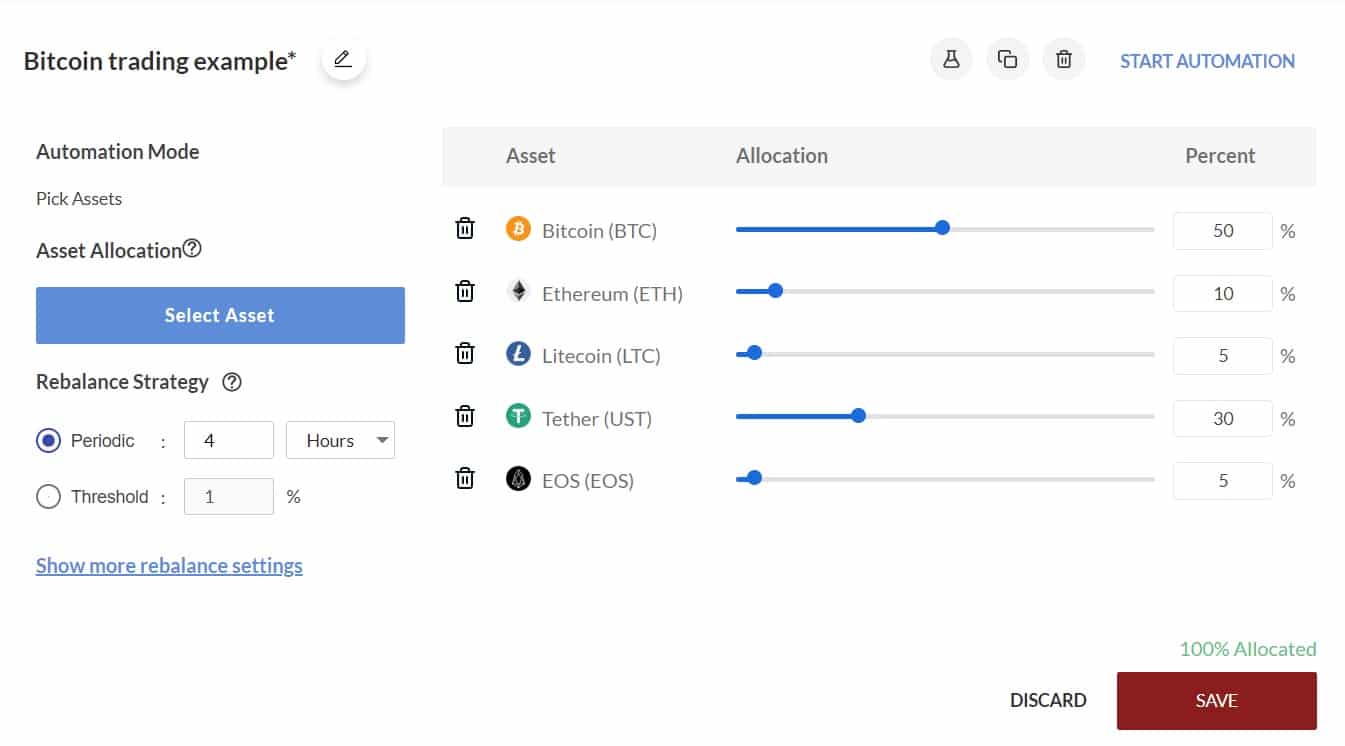Click the top trash delete automation icon

pyautogui.click(x=1064, y=60)
